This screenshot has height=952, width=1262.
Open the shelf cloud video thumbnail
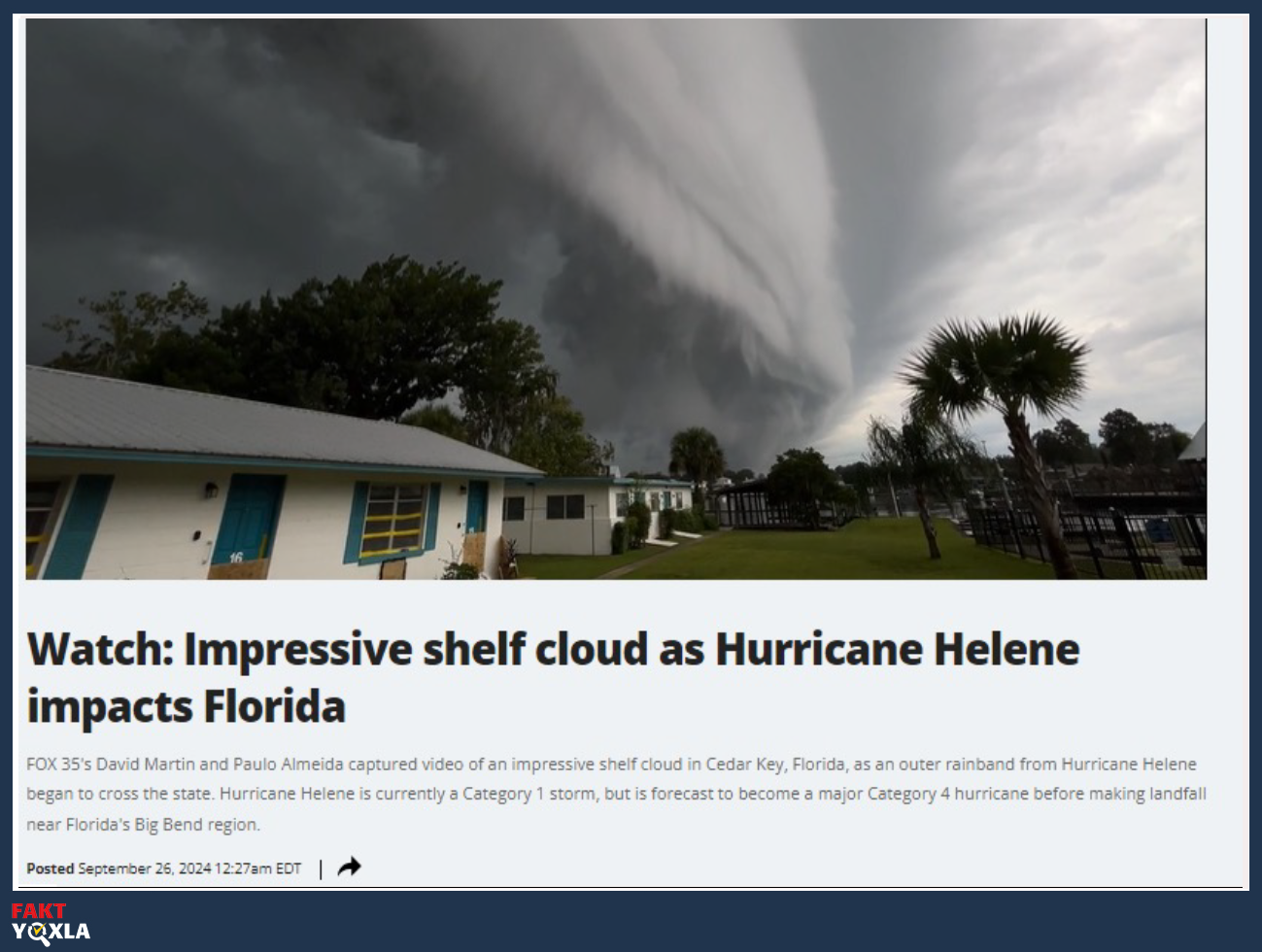click(616, 299)
